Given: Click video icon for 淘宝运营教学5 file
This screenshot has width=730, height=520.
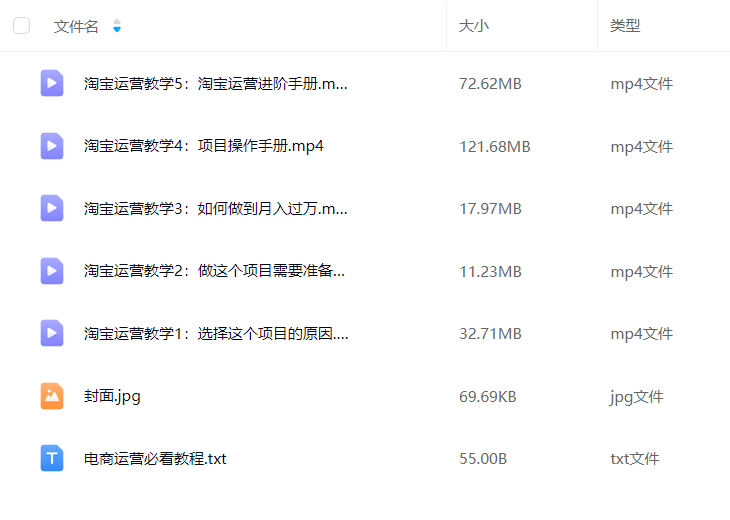Looking at the screenshot, I should (52, 83).
